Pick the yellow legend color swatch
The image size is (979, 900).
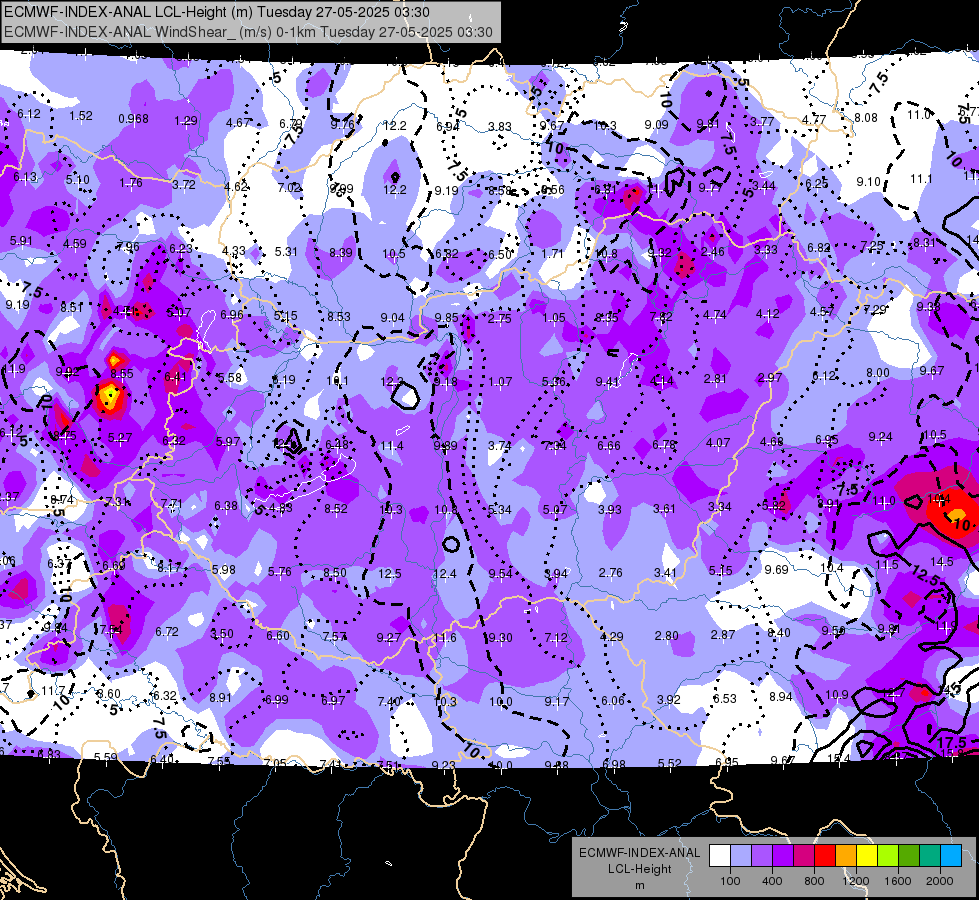click(867, 856)
